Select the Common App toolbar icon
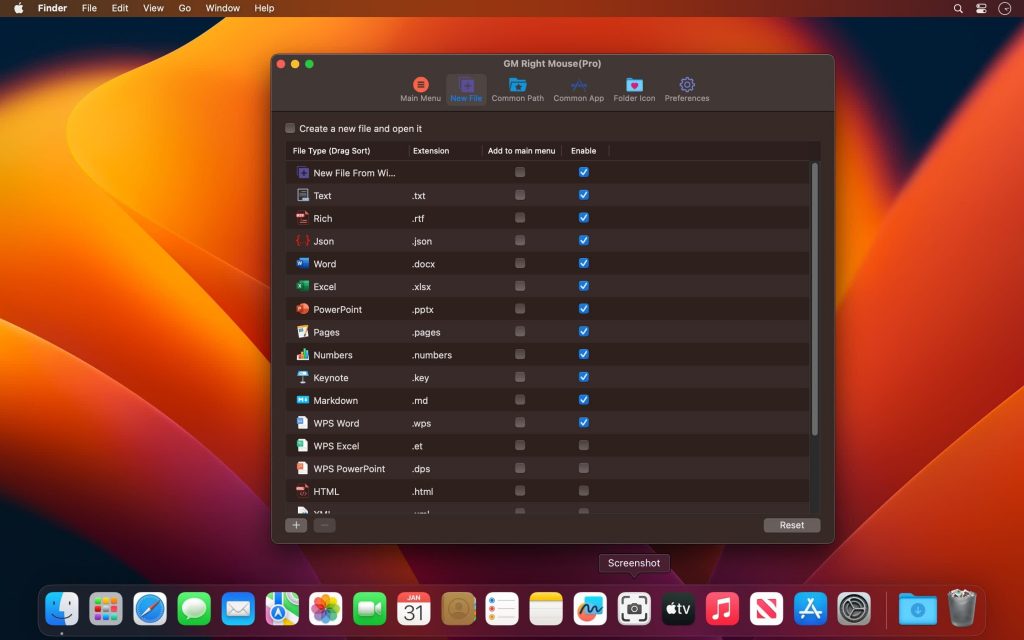 [578, 86]
